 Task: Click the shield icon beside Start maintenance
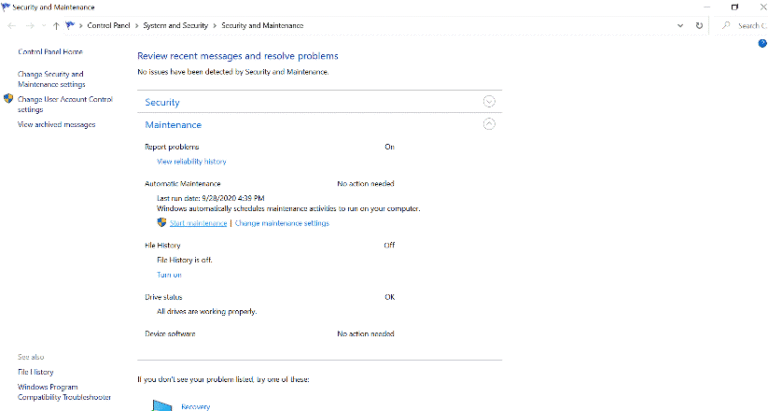[x=161, y=223]
